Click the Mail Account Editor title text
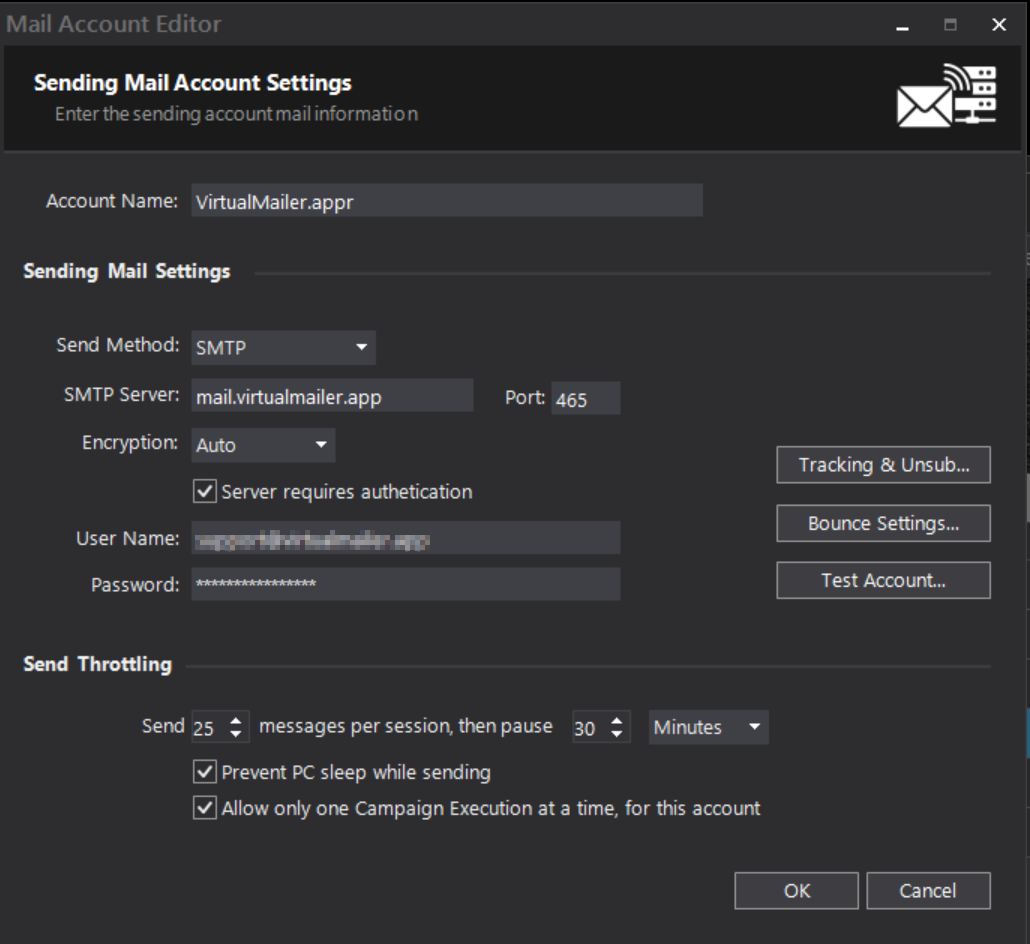This screenshot has width=1030, height=944. [x=114, y=24]
